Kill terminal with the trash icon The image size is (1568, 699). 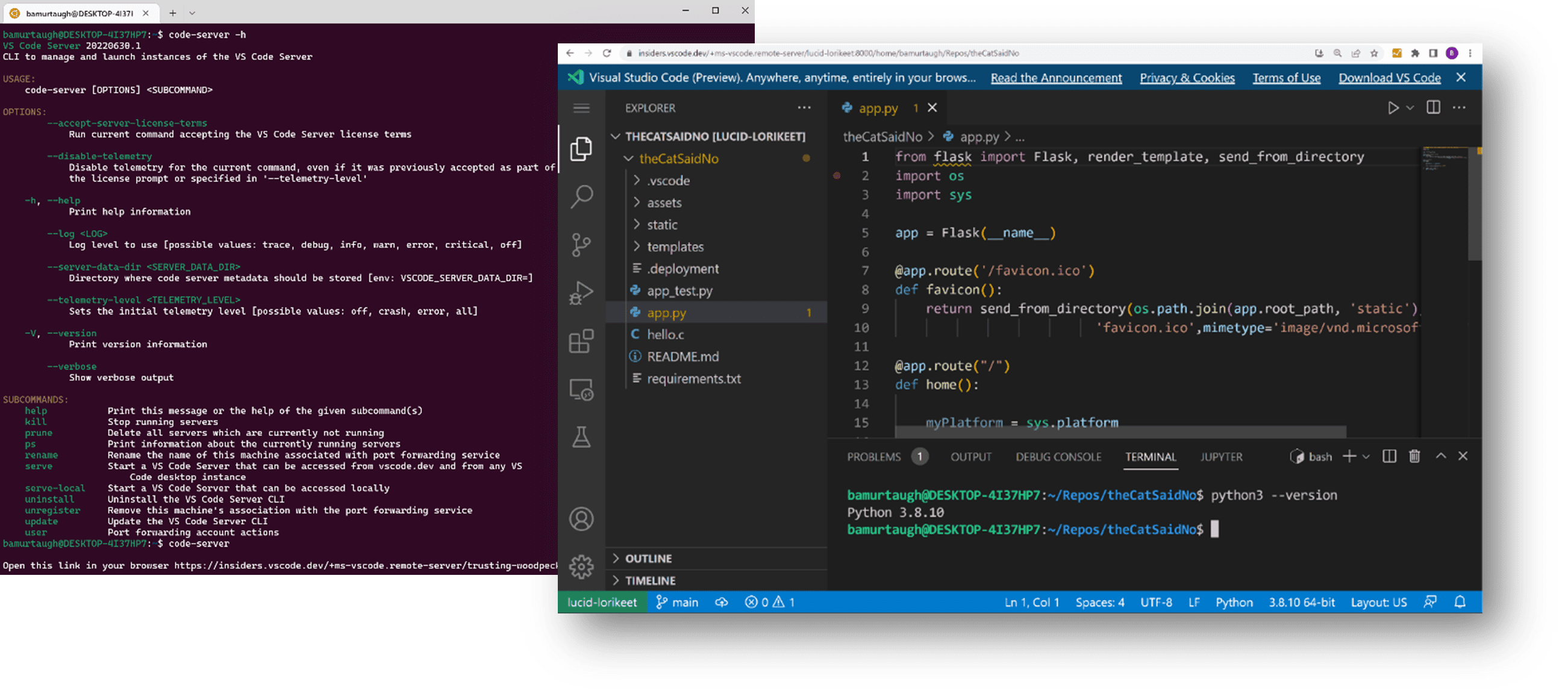point(1414,456)
